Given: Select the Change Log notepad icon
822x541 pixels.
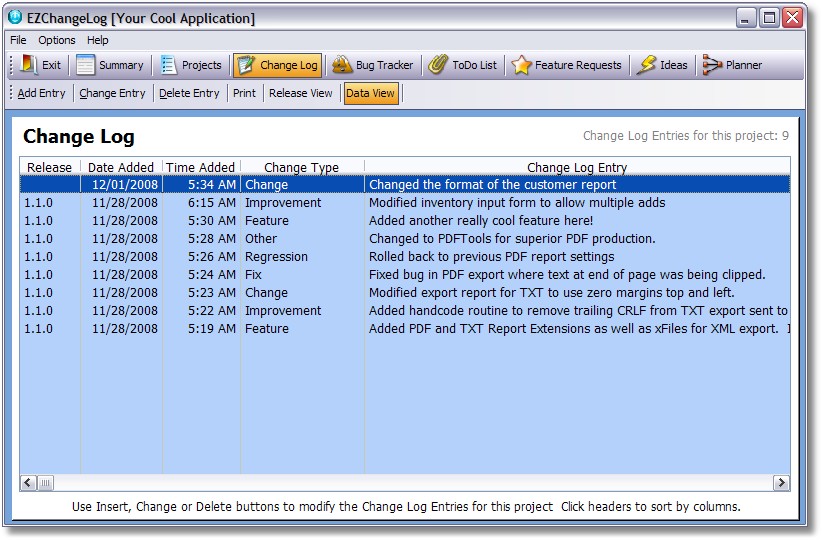Looking at the screenshot, I should 245,65.
